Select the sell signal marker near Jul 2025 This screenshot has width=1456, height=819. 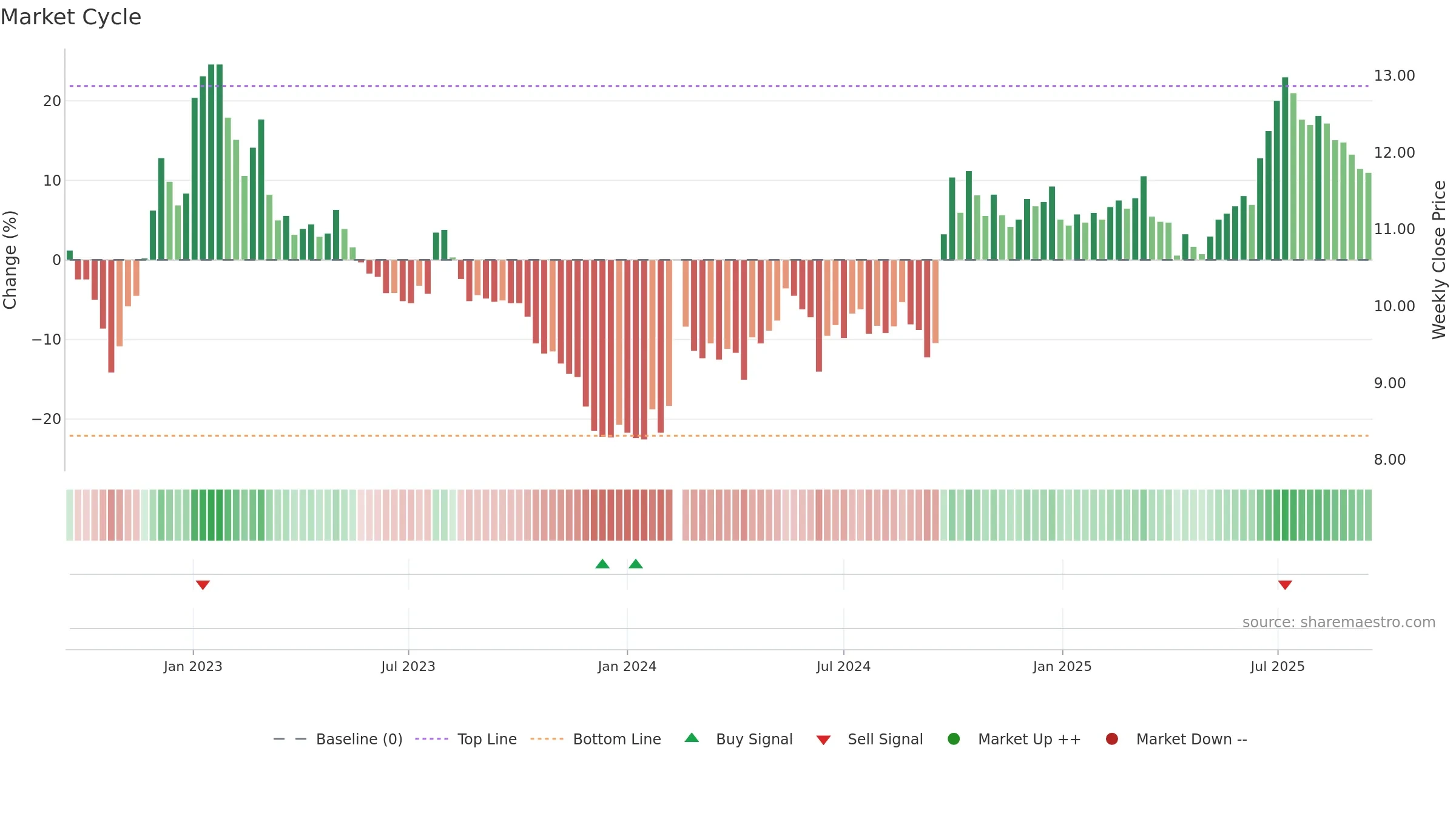coord(1285,585)
